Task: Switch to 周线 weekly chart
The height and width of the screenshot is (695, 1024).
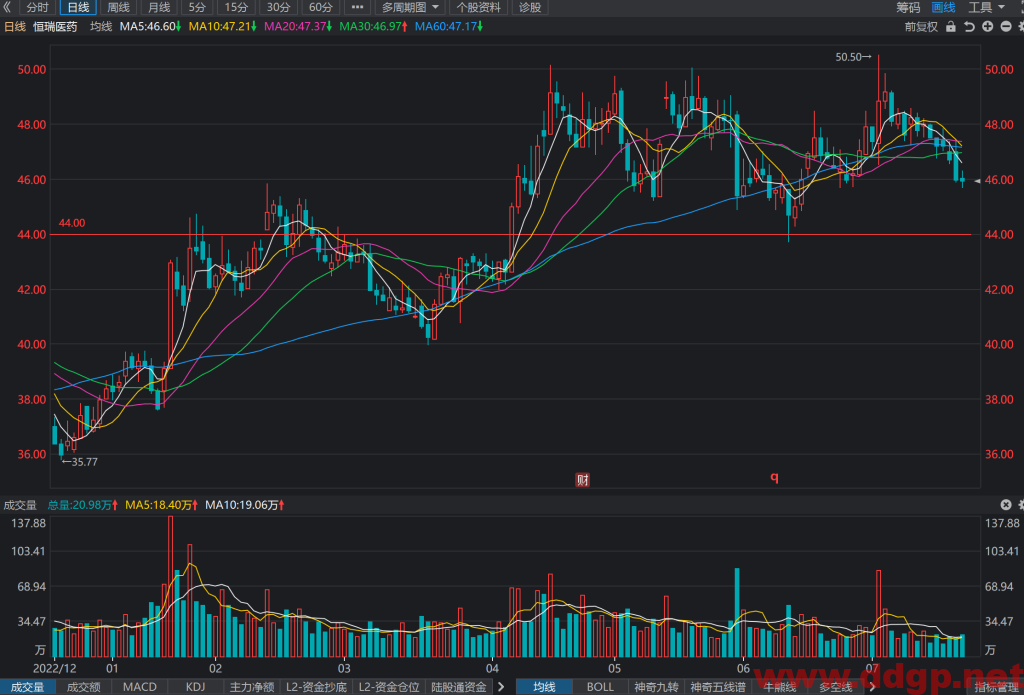Action: pos(118,7)
